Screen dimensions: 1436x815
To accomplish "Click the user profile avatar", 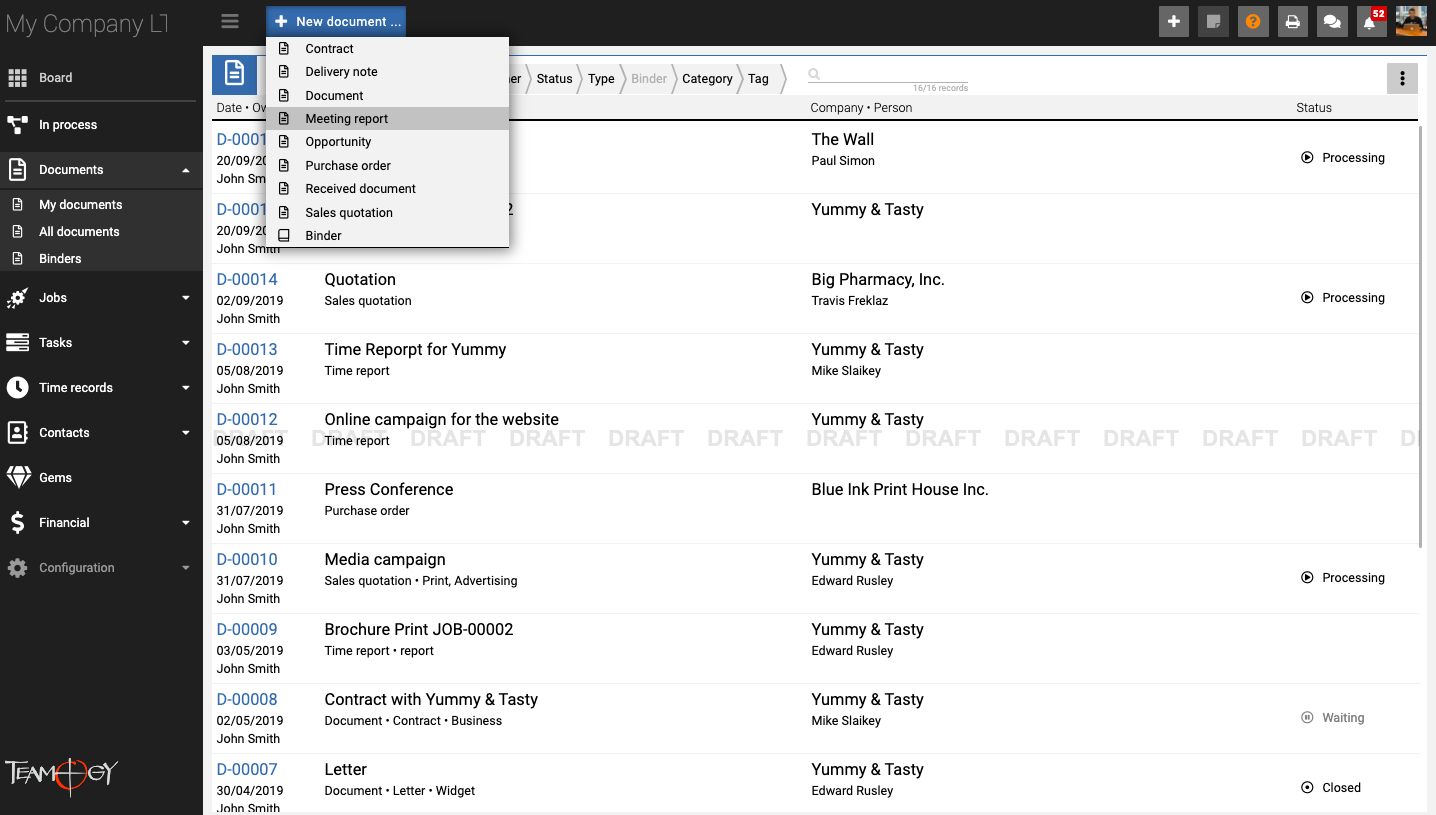I will [1411, 21].
